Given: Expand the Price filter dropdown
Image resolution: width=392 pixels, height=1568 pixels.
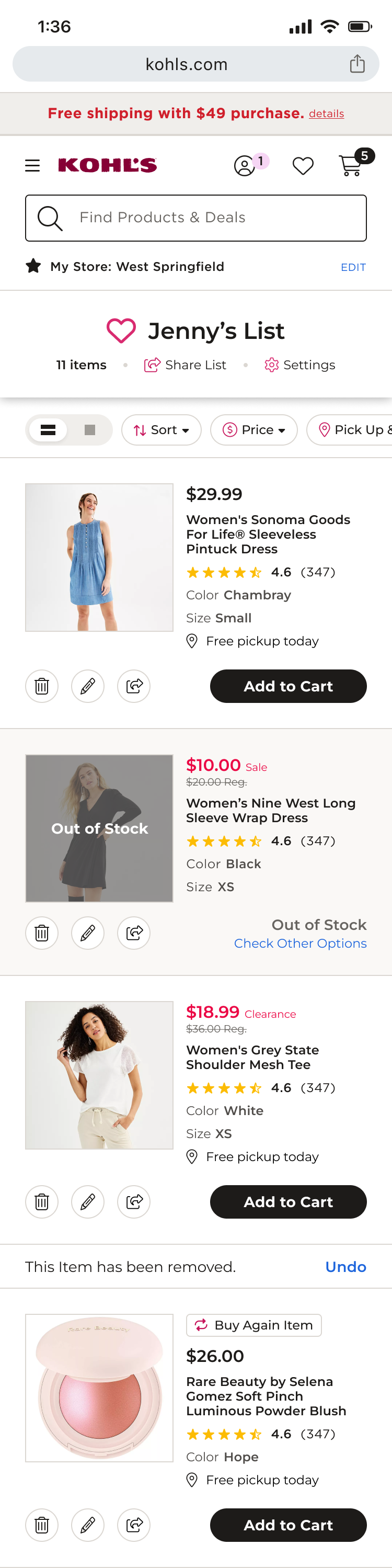Looking at the screenshot, I should point(254,430).
